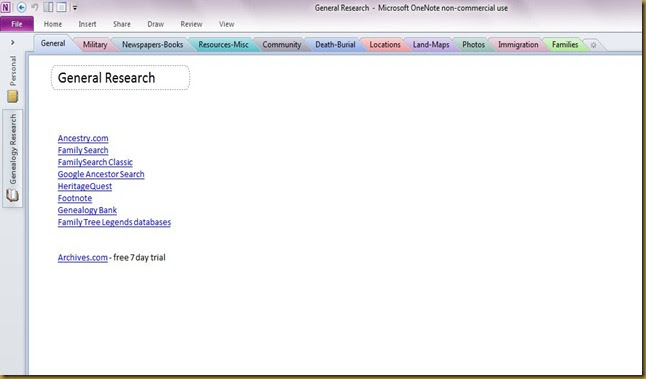Open Family Tree Legends databases link
646x379 pixels.
tap(114, 222)
